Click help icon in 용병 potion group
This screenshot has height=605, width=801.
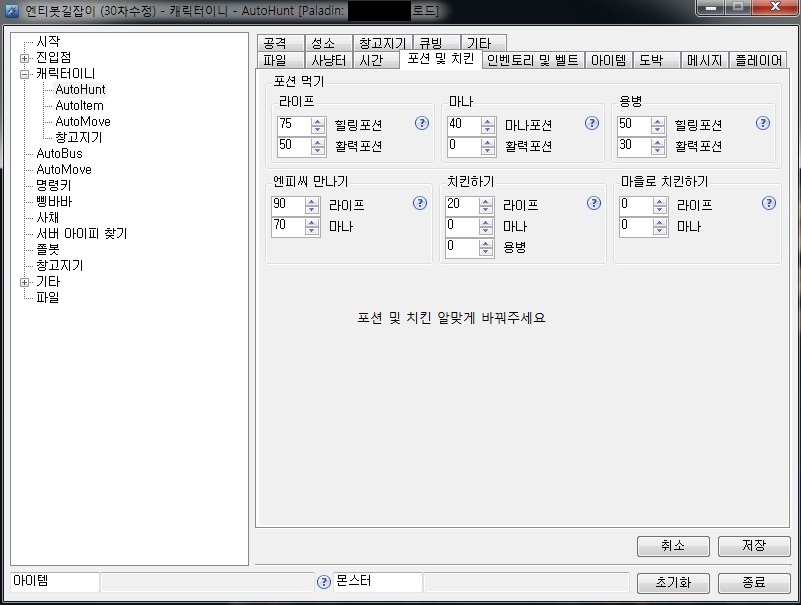point(762,123)
